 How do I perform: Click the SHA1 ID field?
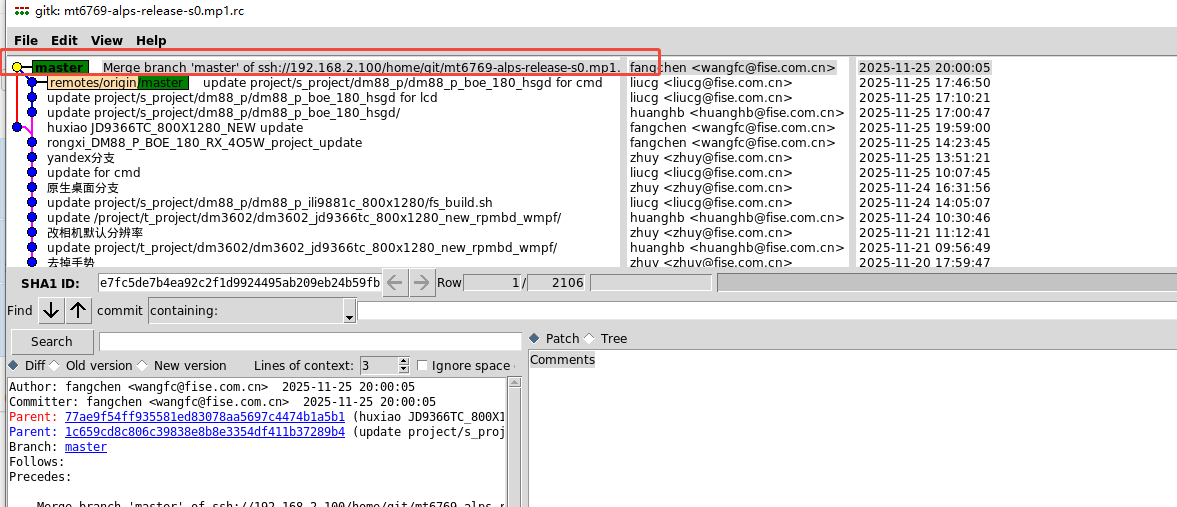click(x=239, y=282)
